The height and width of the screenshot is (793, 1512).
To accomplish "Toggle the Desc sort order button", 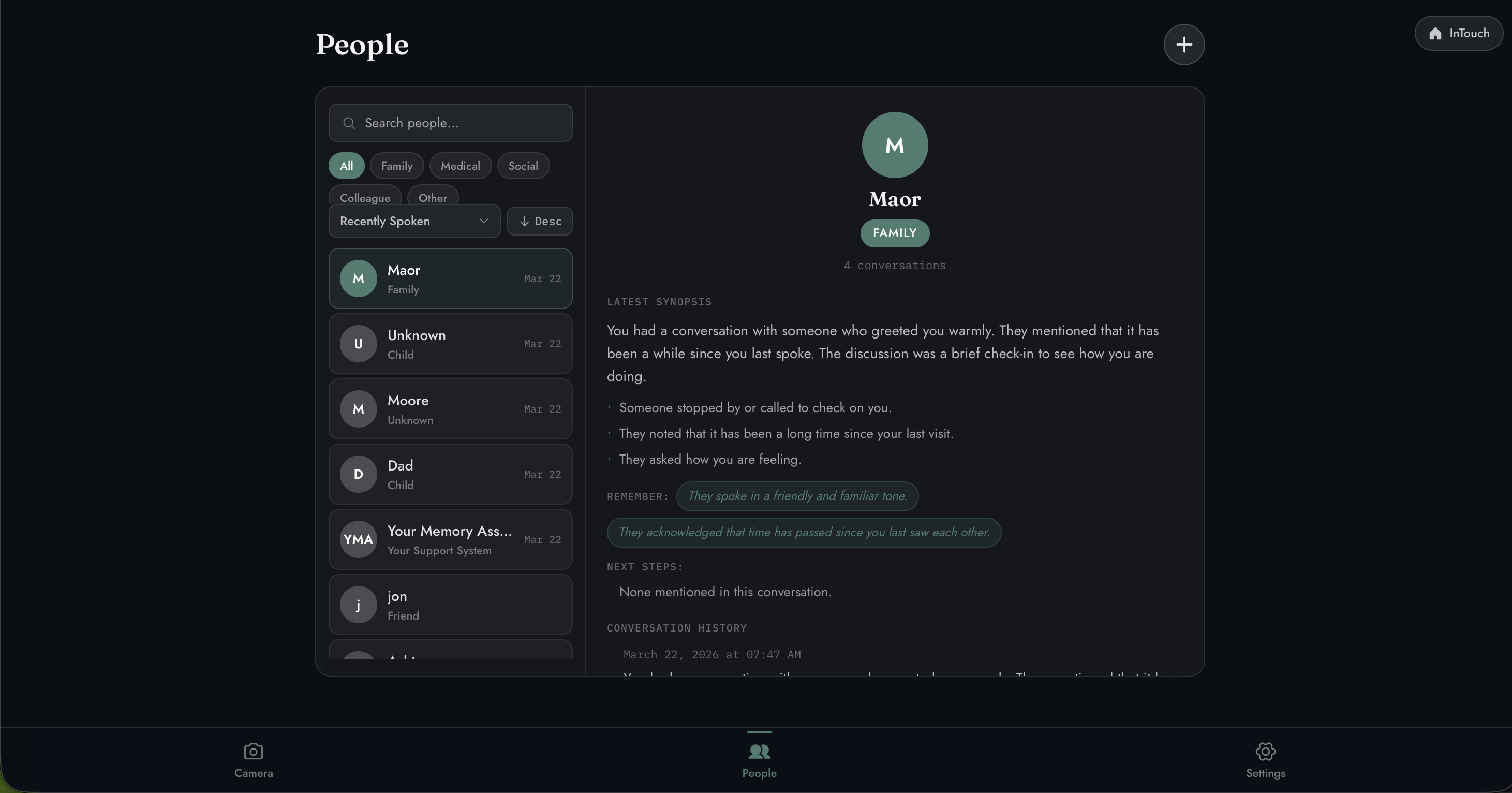I will [x=539, y=222].
